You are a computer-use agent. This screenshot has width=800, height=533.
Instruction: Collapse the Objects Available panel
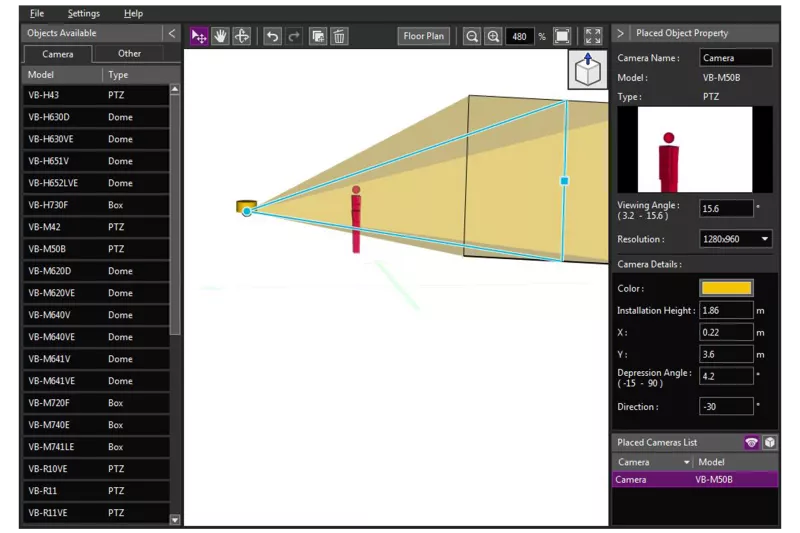click(172, 33)
